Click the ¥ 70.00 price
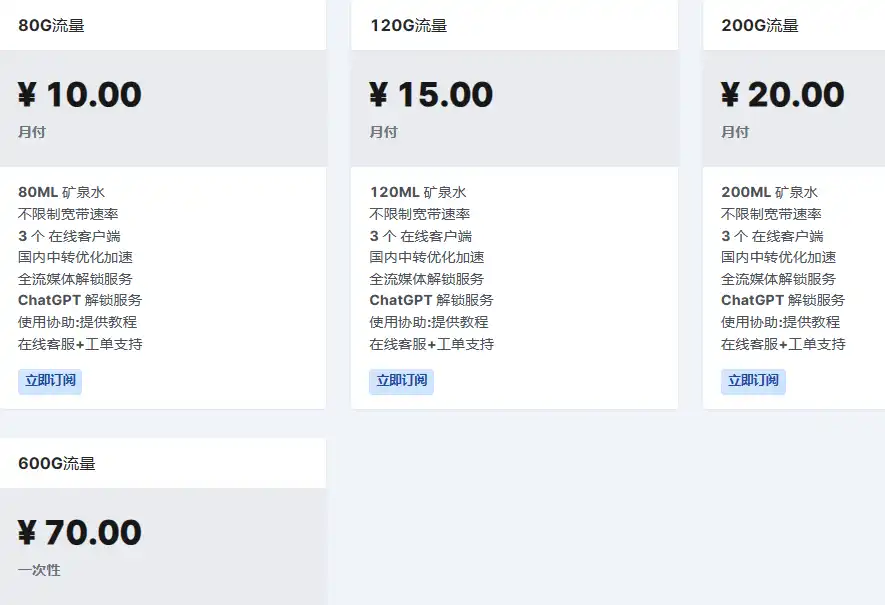The image size is (885, 605). 80,533
